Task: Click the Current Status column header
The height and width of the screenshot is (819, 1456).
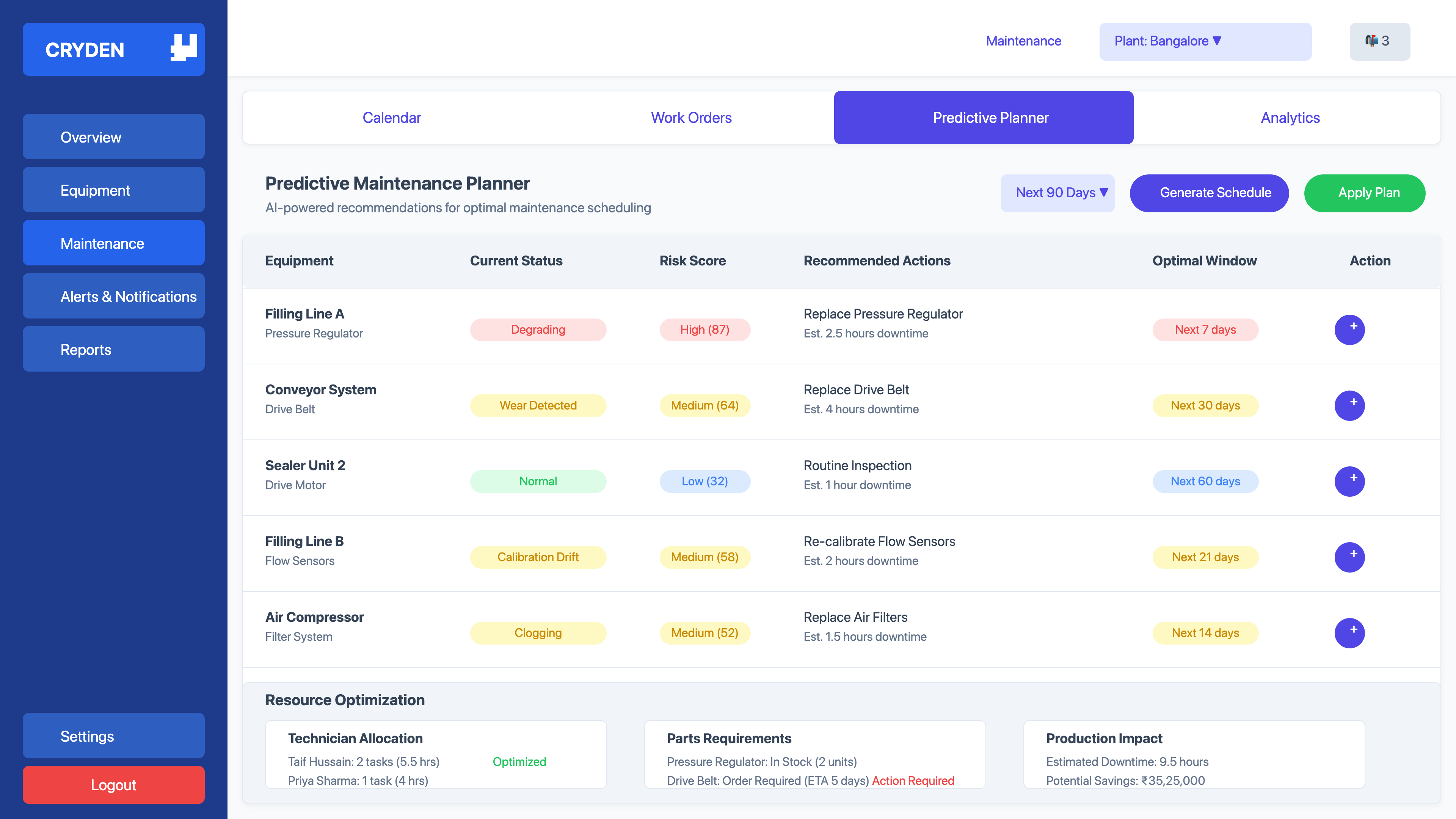Action: tap(516, 260)
